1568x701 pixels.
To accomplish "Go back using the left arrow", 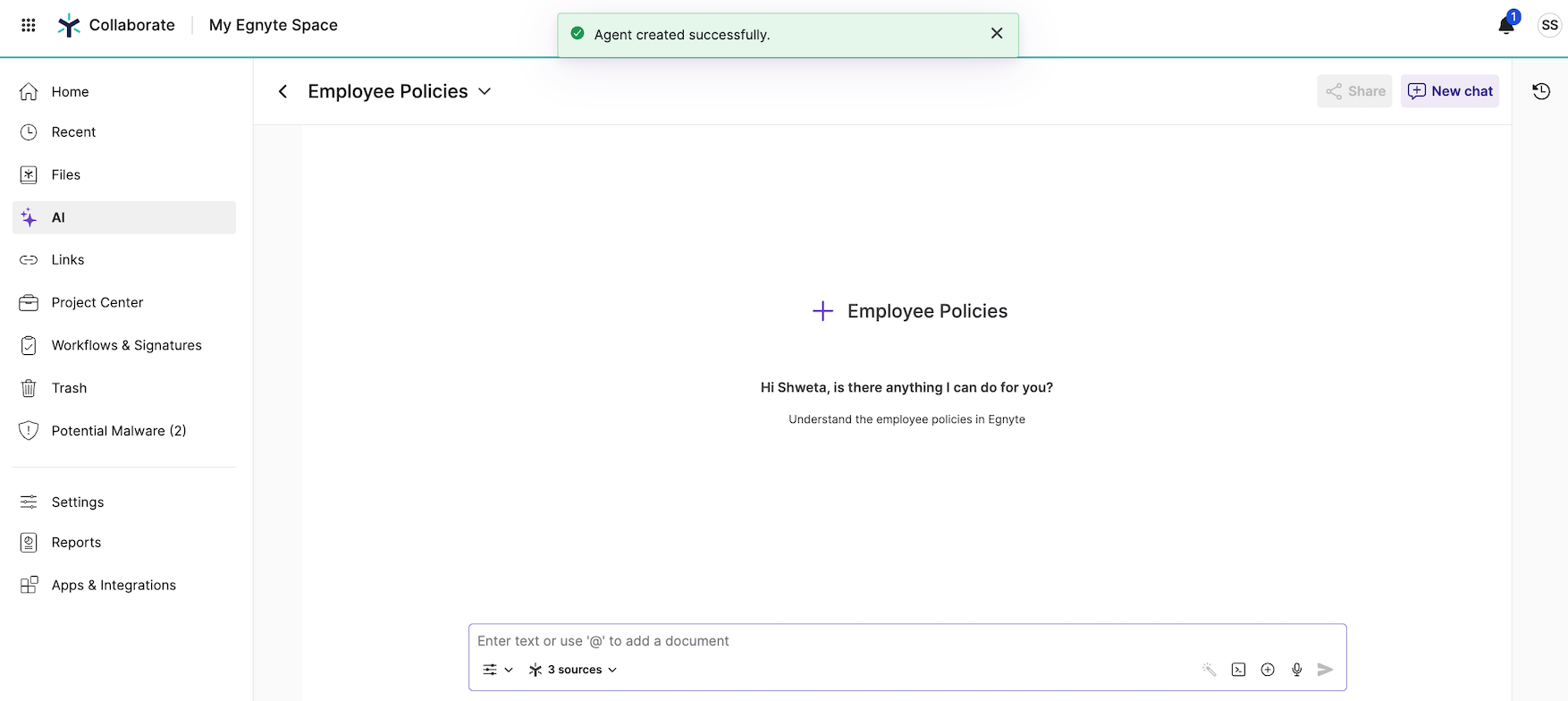I will pos(282,91).
